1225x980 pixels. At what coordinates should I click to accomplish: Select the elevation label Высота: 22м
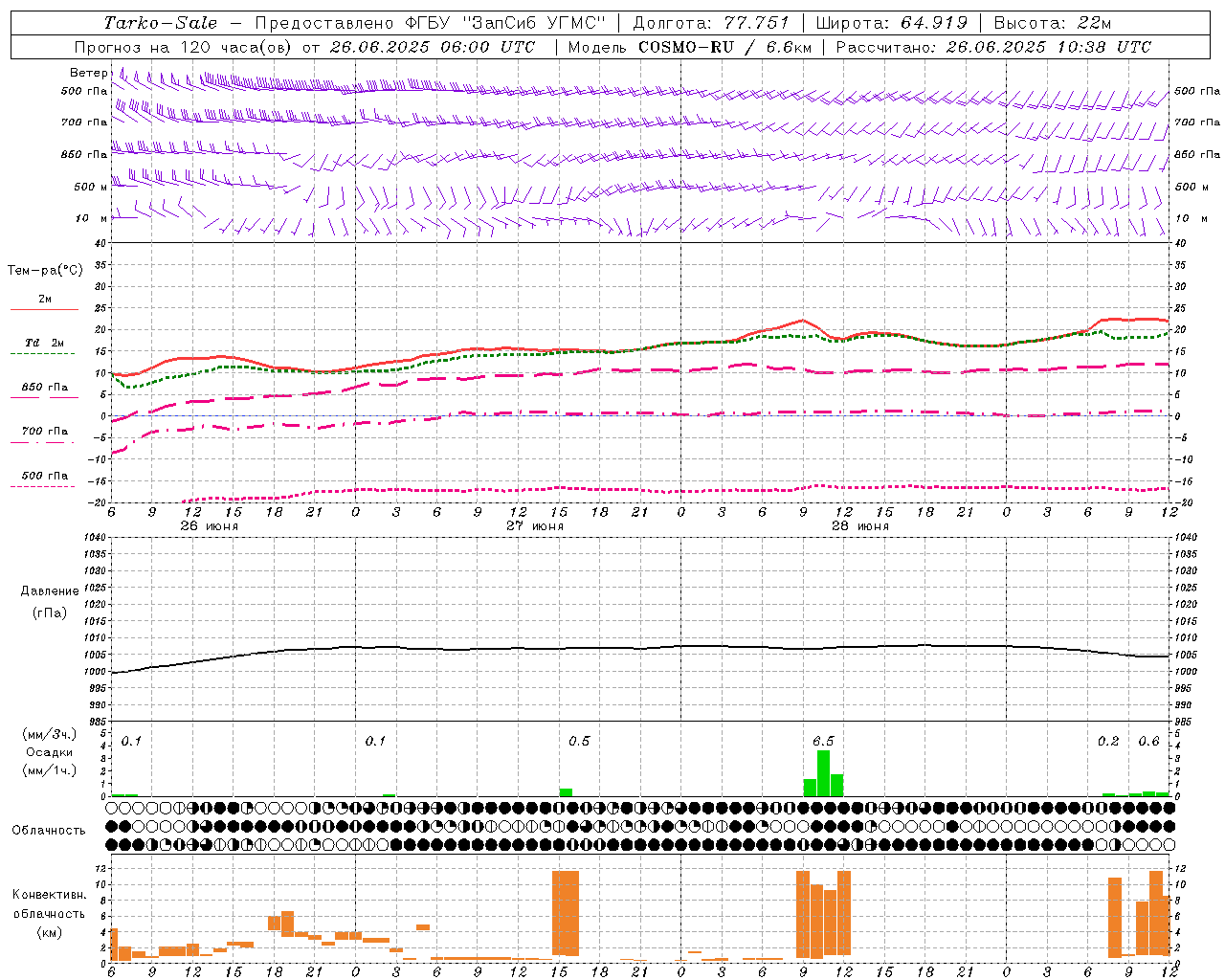[x=1053, y=23]
